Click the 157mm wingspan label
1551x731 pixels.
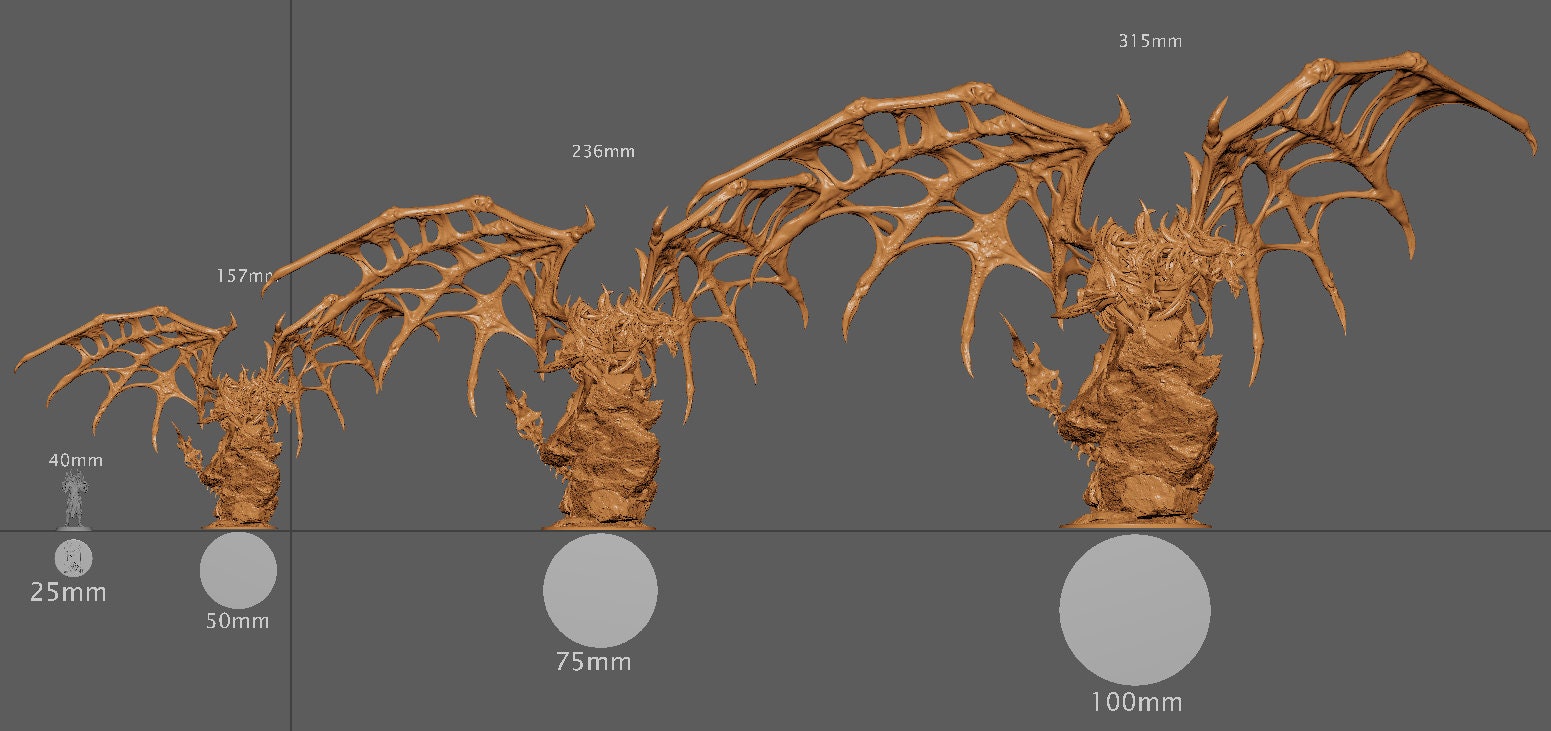click(x=245, y=275)
